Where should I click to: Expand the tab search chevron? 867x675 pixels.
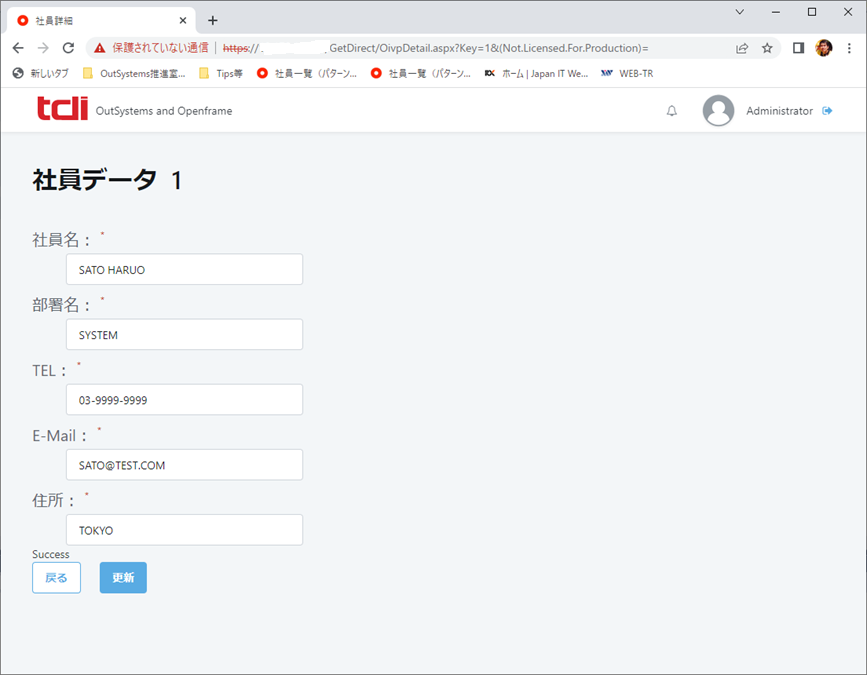(x=740, y=12)
